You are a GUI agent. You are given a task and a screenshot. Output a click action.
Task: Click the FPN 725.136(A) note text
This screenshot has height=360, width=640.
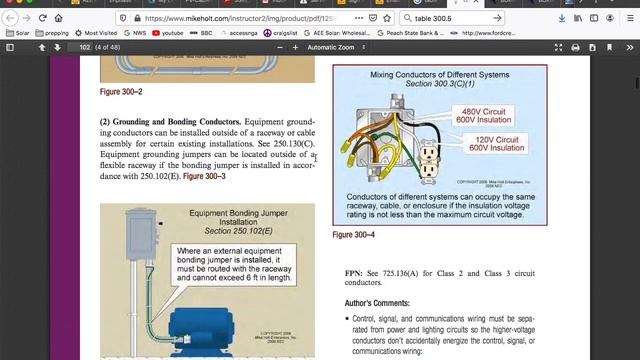[x=440, y=278]
